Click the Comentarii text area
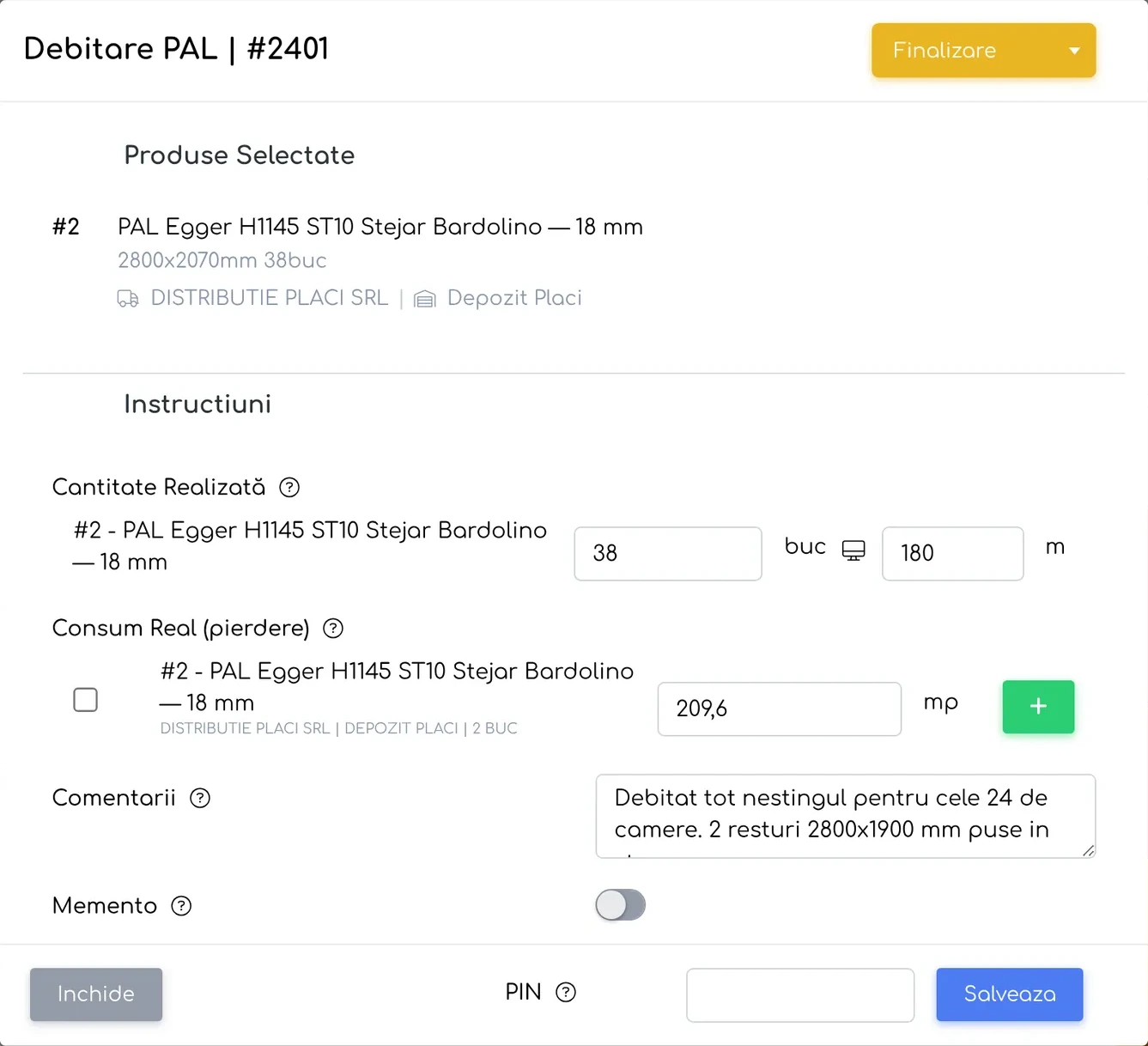 [x=846, y=816]
